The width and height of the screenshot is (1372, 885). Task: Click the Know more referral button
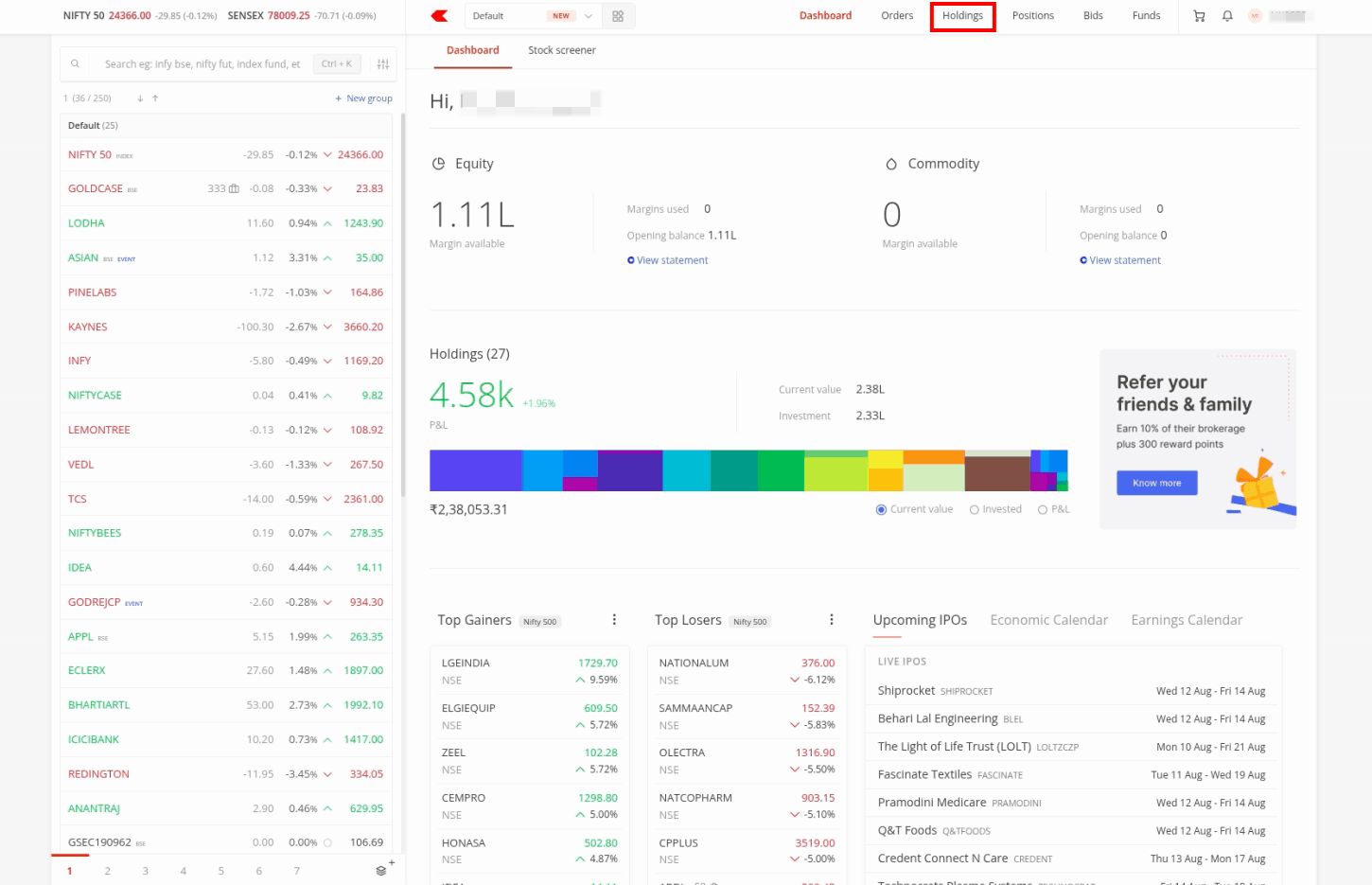coord(1156,483)
